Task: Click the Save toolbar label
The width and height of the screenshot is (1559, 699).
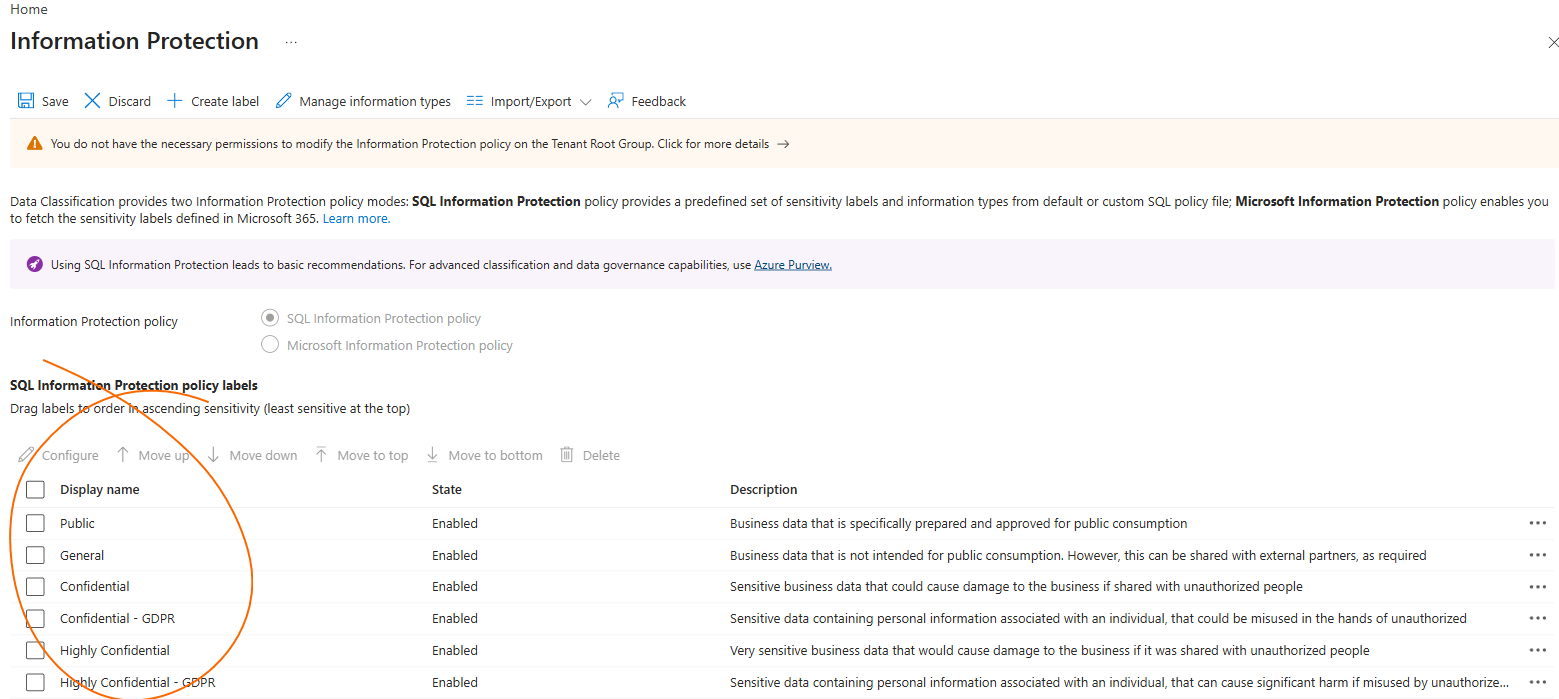Action: [55, 101]
